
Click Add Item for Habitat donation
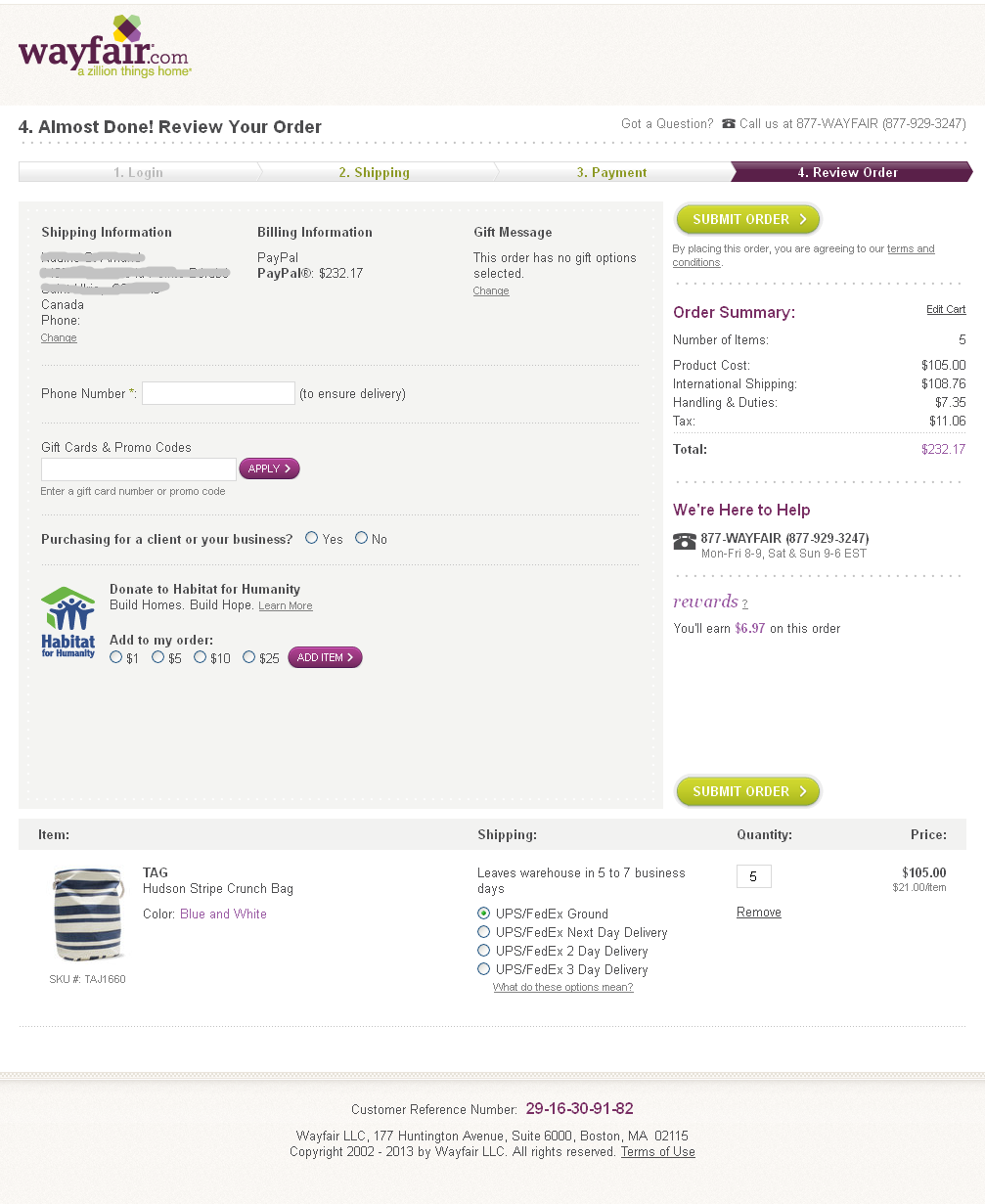click(325, 657)
